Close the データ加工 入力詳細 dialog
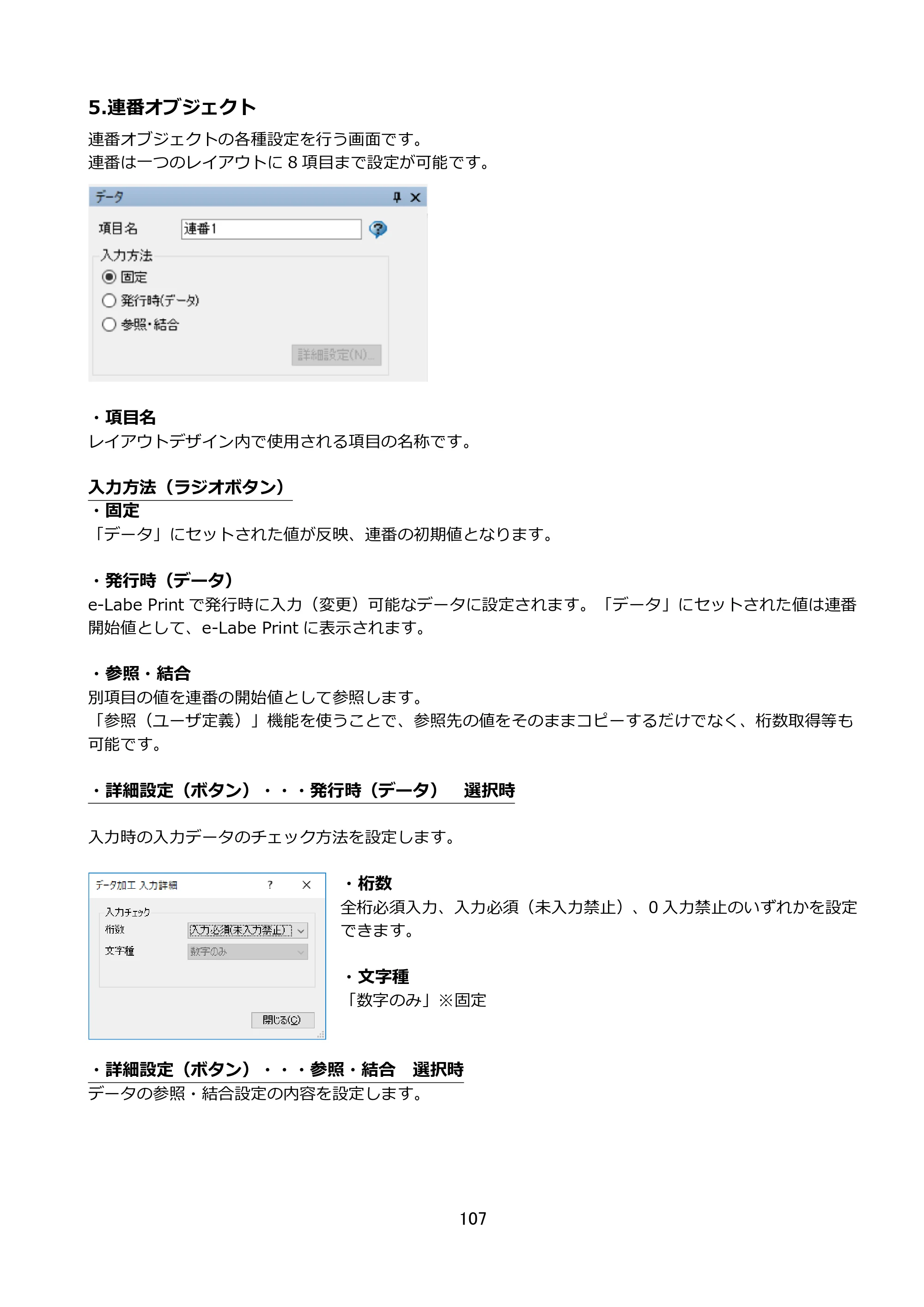This screenshot has width=924, height=1307. click(307, 885)
